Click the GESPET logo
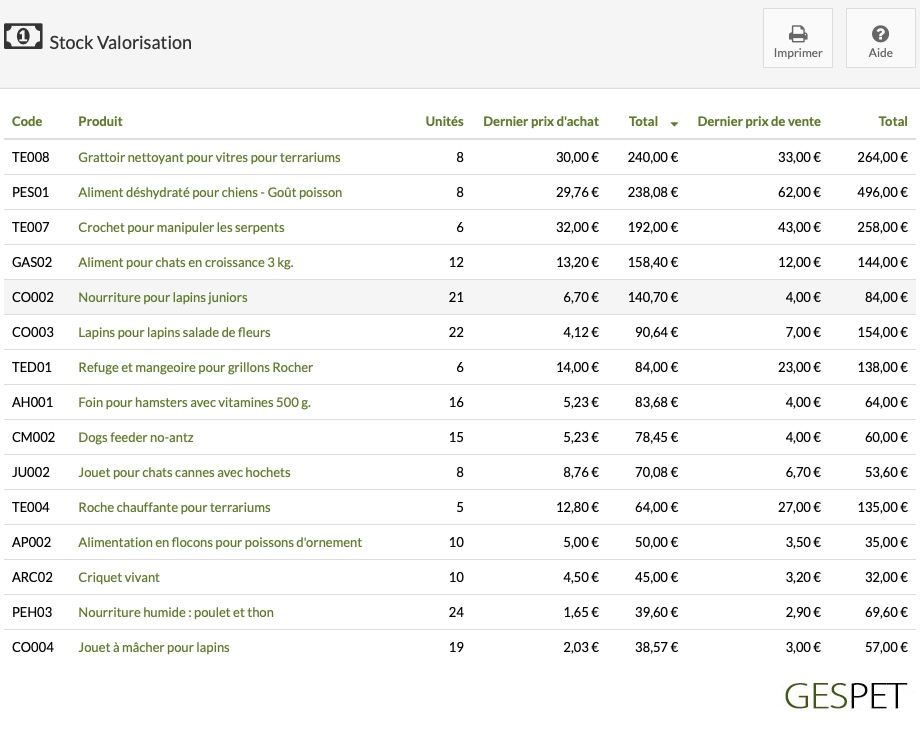 pyautogui.click(x=845, y=696)
